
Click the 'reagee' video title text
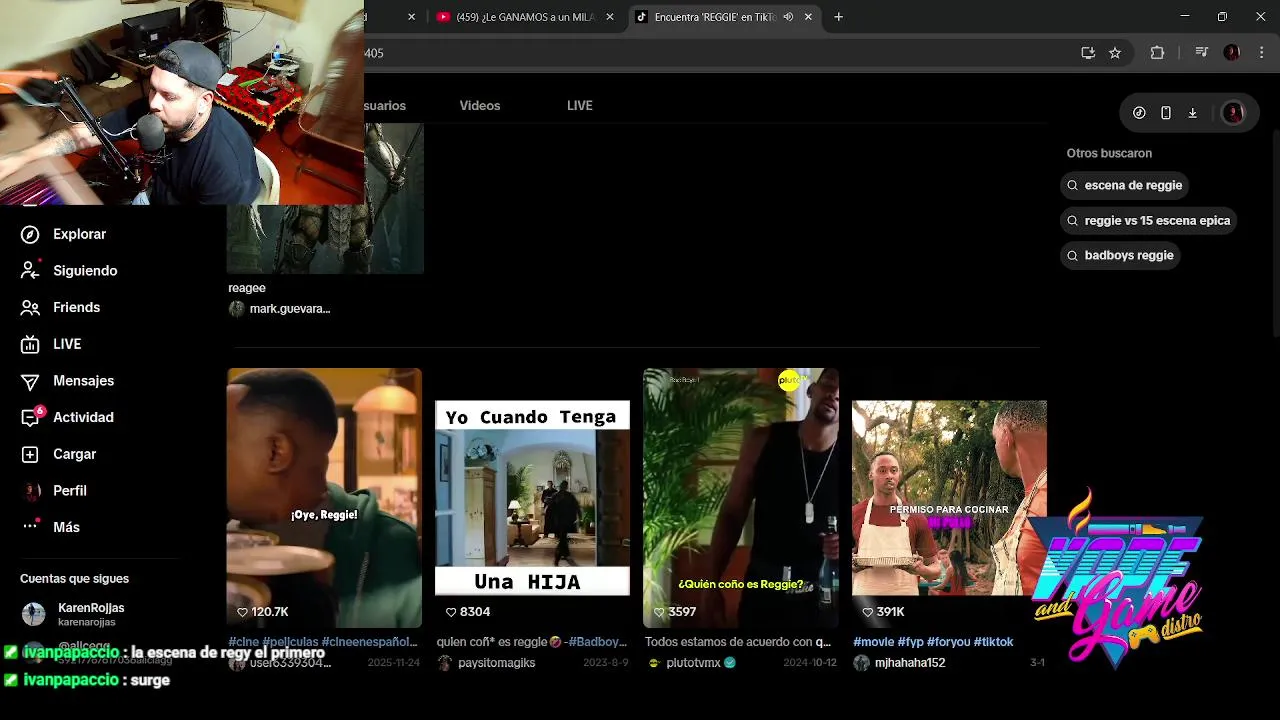(x=247, y=288)
